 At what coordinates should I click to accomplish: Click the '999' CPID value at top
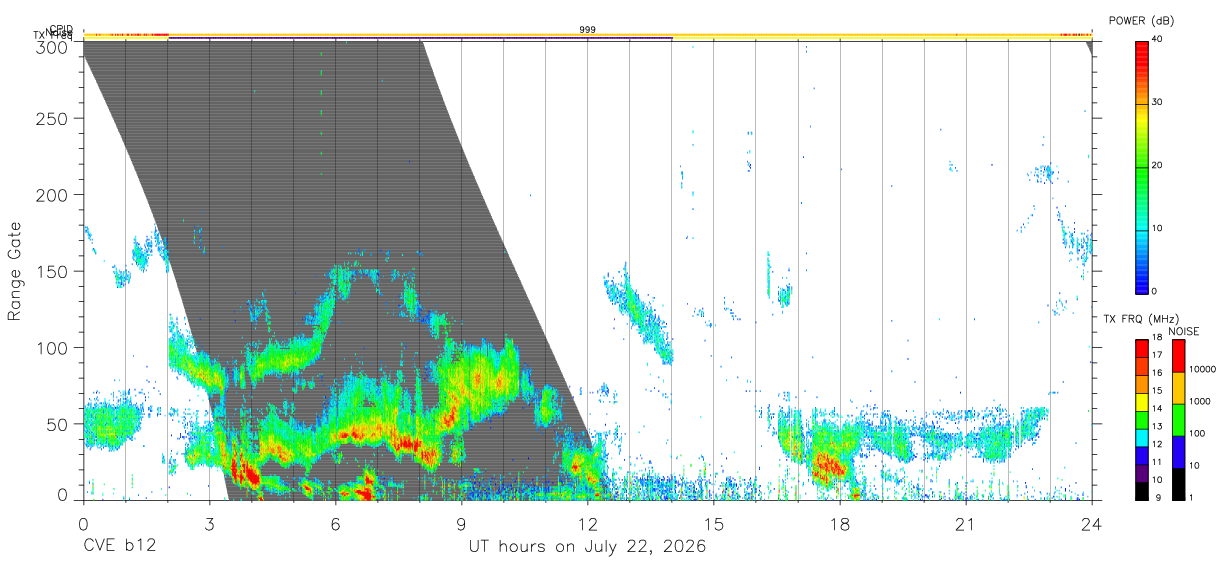click(x=588, y=30)
